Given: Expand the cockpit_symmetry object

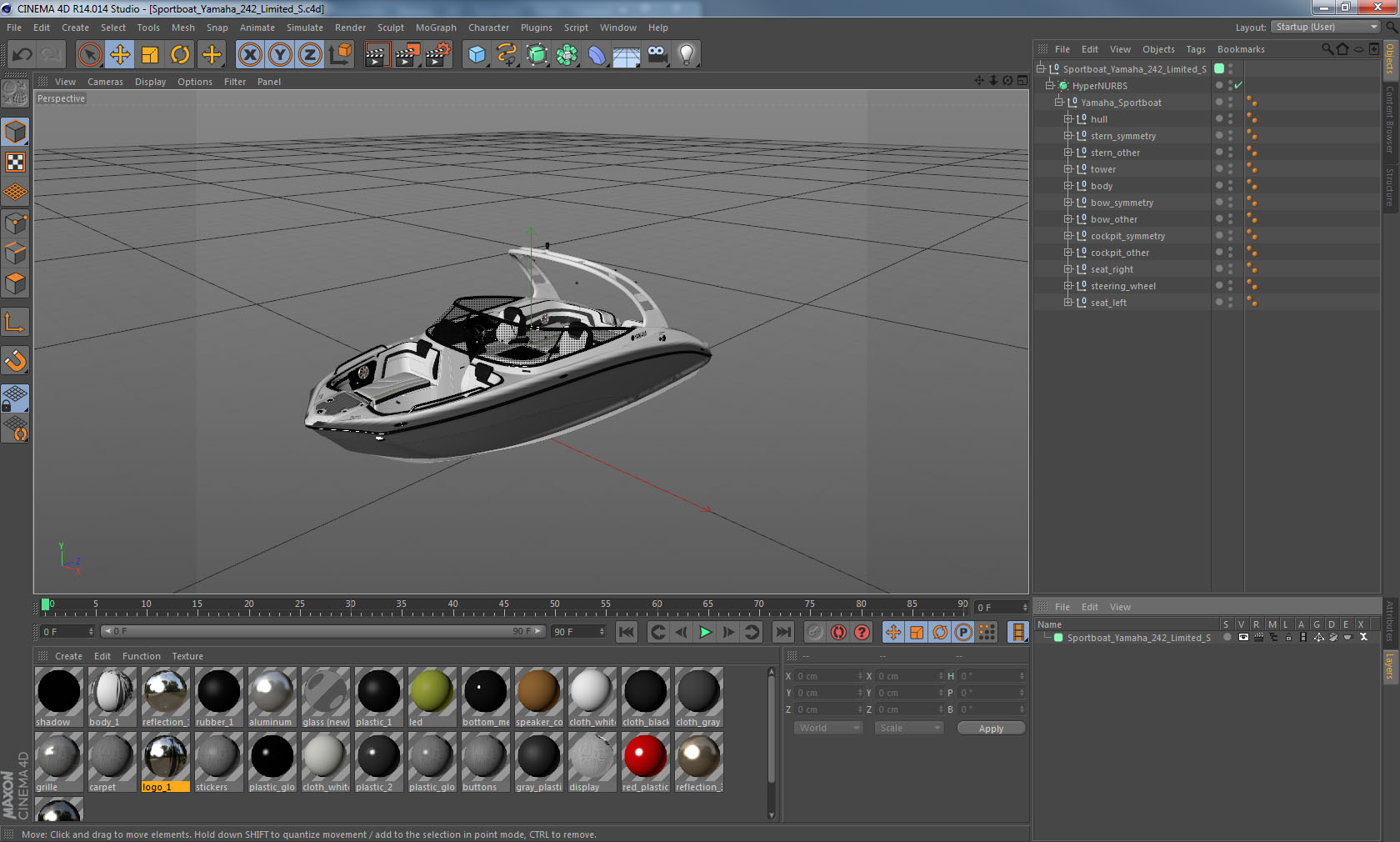Looking at the screenshot, I should tap(1068, 235).
